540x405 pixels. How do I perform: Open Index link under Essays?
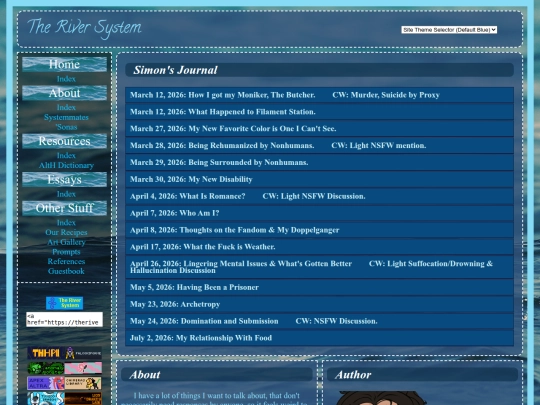66,194
